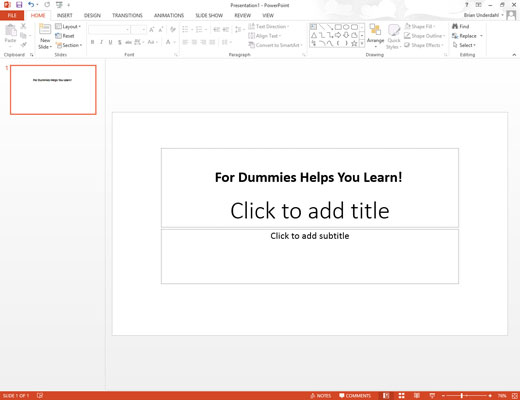Select the 5-point Star shape in gallery

pos(354,43)
